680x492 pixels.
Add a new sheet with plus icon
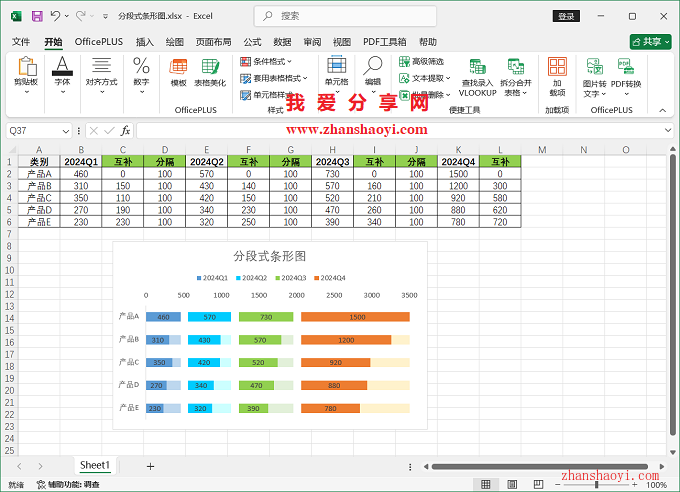(x=150, y=466)
